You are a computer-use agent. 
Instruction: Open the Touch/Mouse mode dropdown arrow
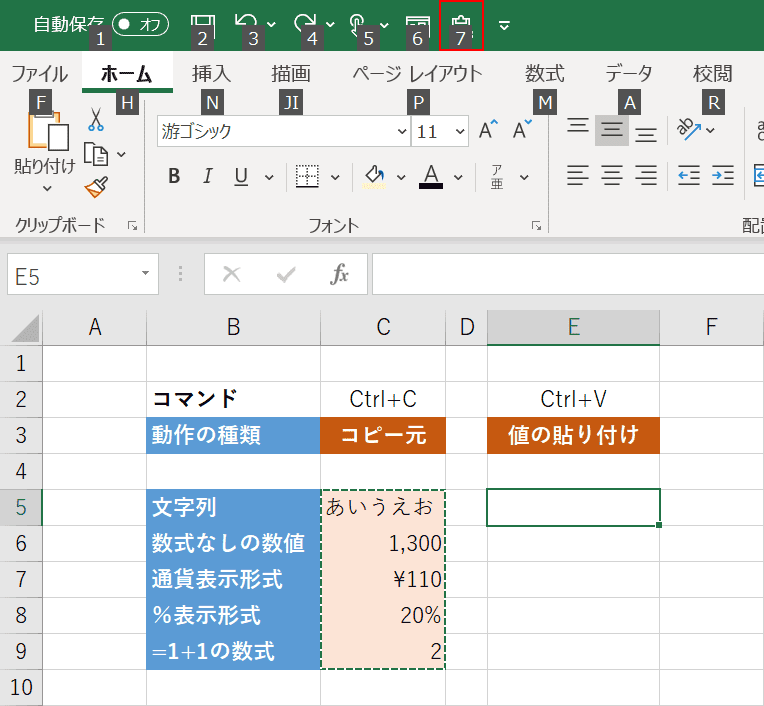384,25
